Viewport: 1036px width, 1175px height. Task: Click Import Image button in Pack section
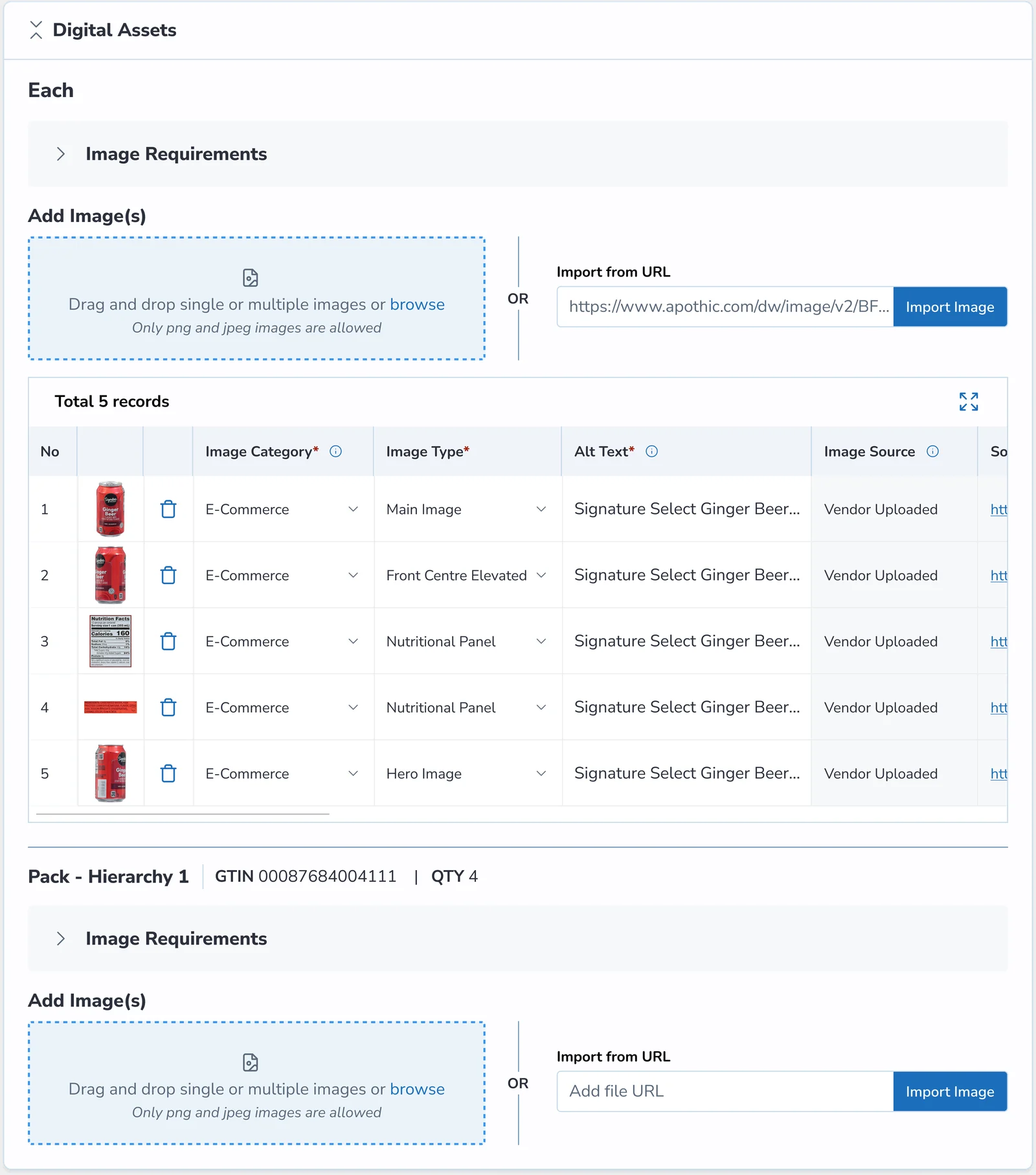950,1091
